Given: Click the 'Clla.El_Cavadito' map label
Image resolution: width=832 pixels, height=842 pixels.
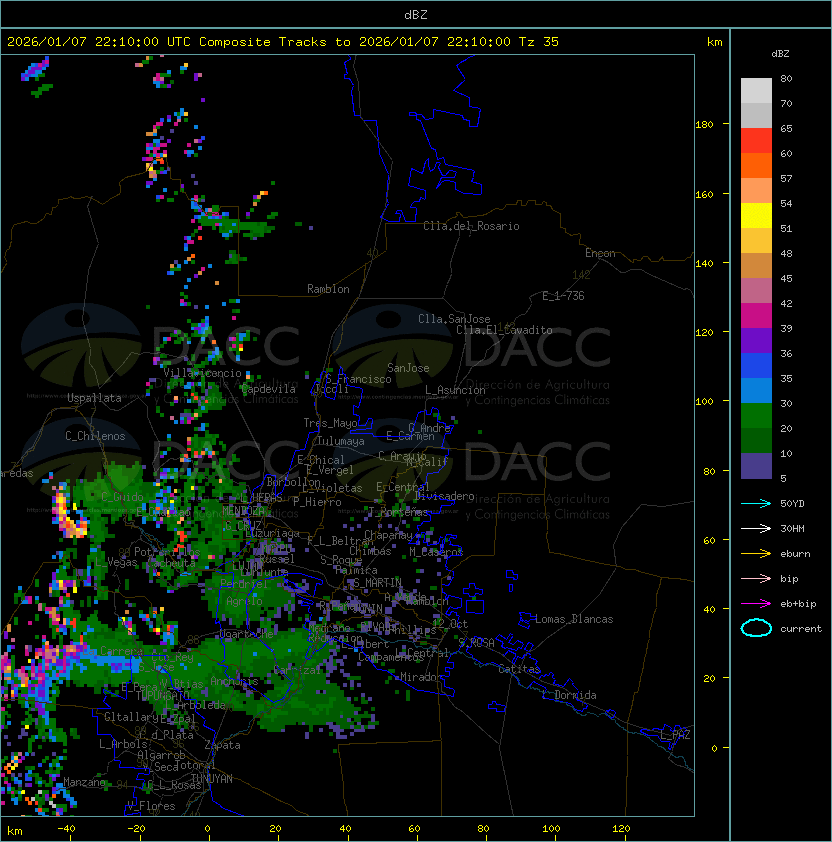Looking at the screenshot, I should click(x=504, y=330).
